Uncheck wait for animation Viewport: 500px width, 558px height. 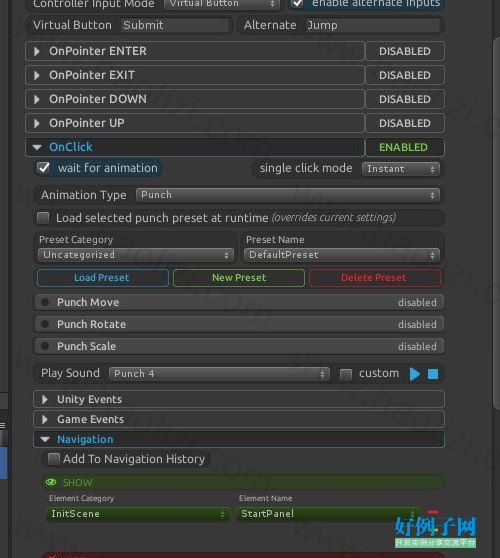pos(44,168)
